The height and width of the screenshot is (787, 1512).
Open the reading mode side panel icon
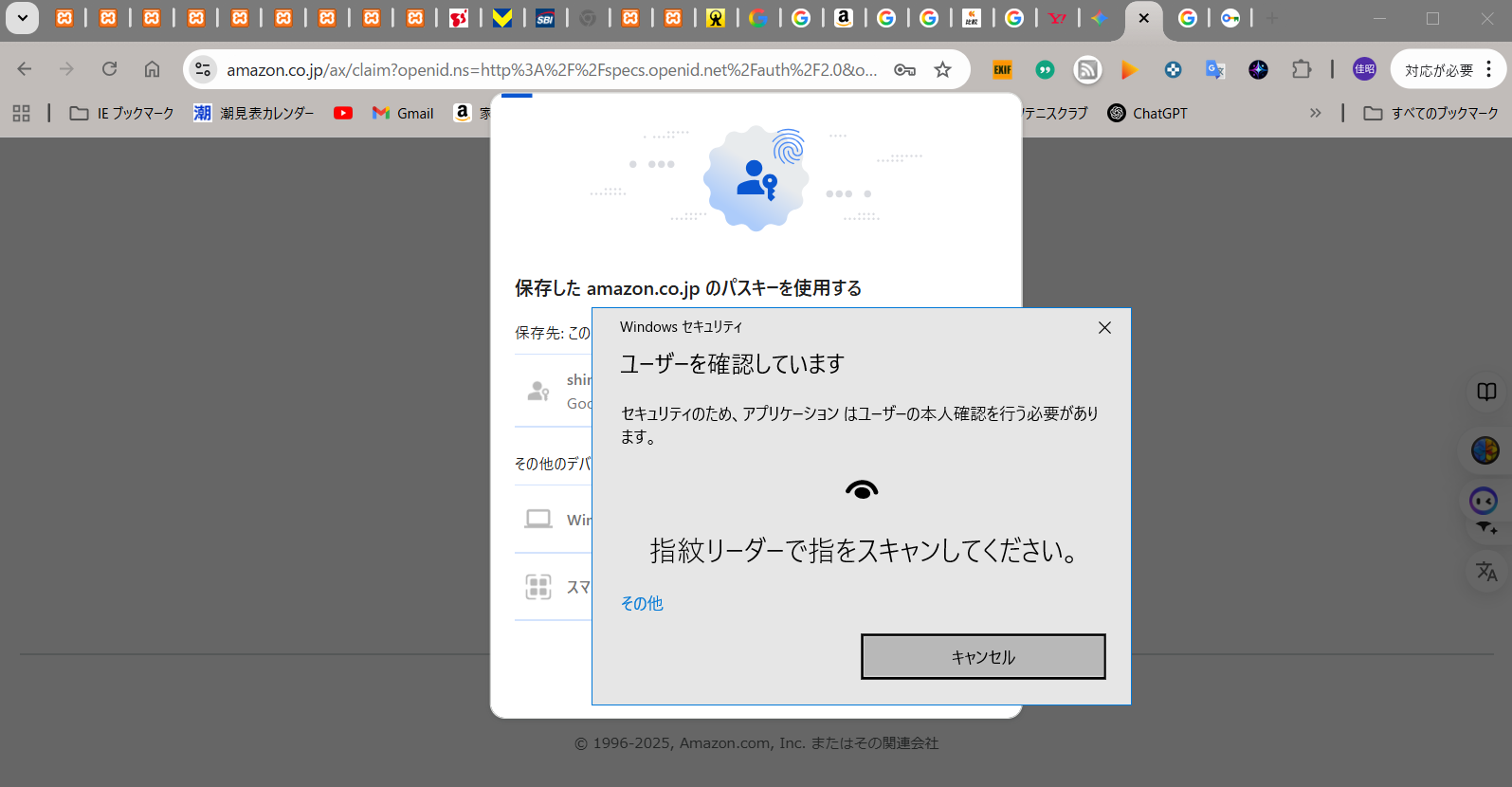1486,392
